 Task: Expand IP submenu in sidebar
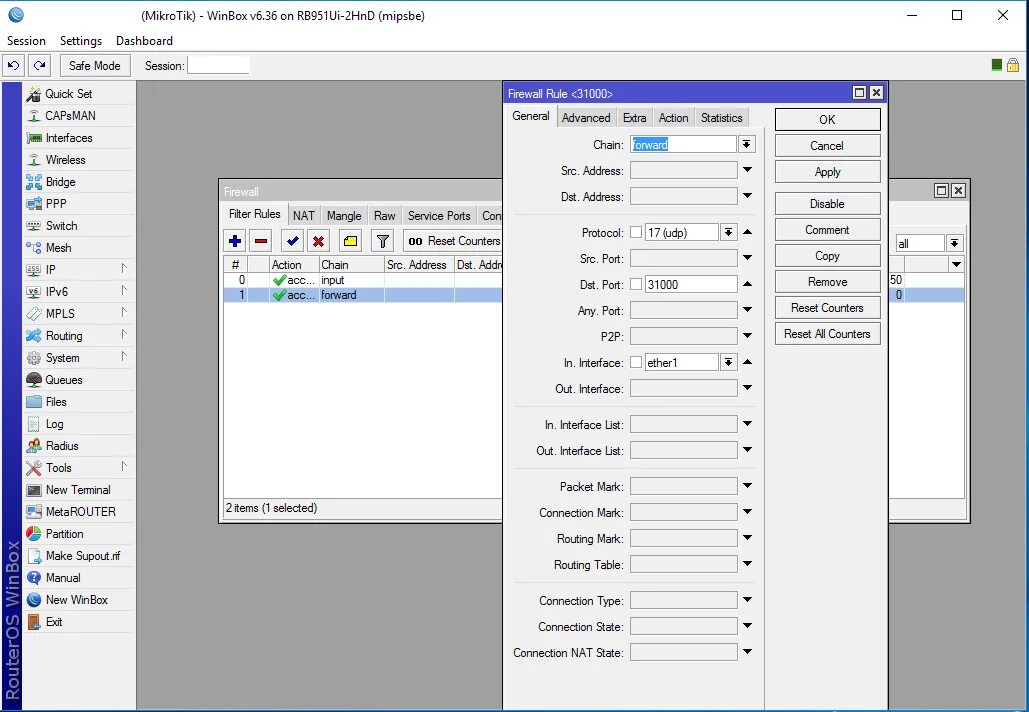coord(79,270)
